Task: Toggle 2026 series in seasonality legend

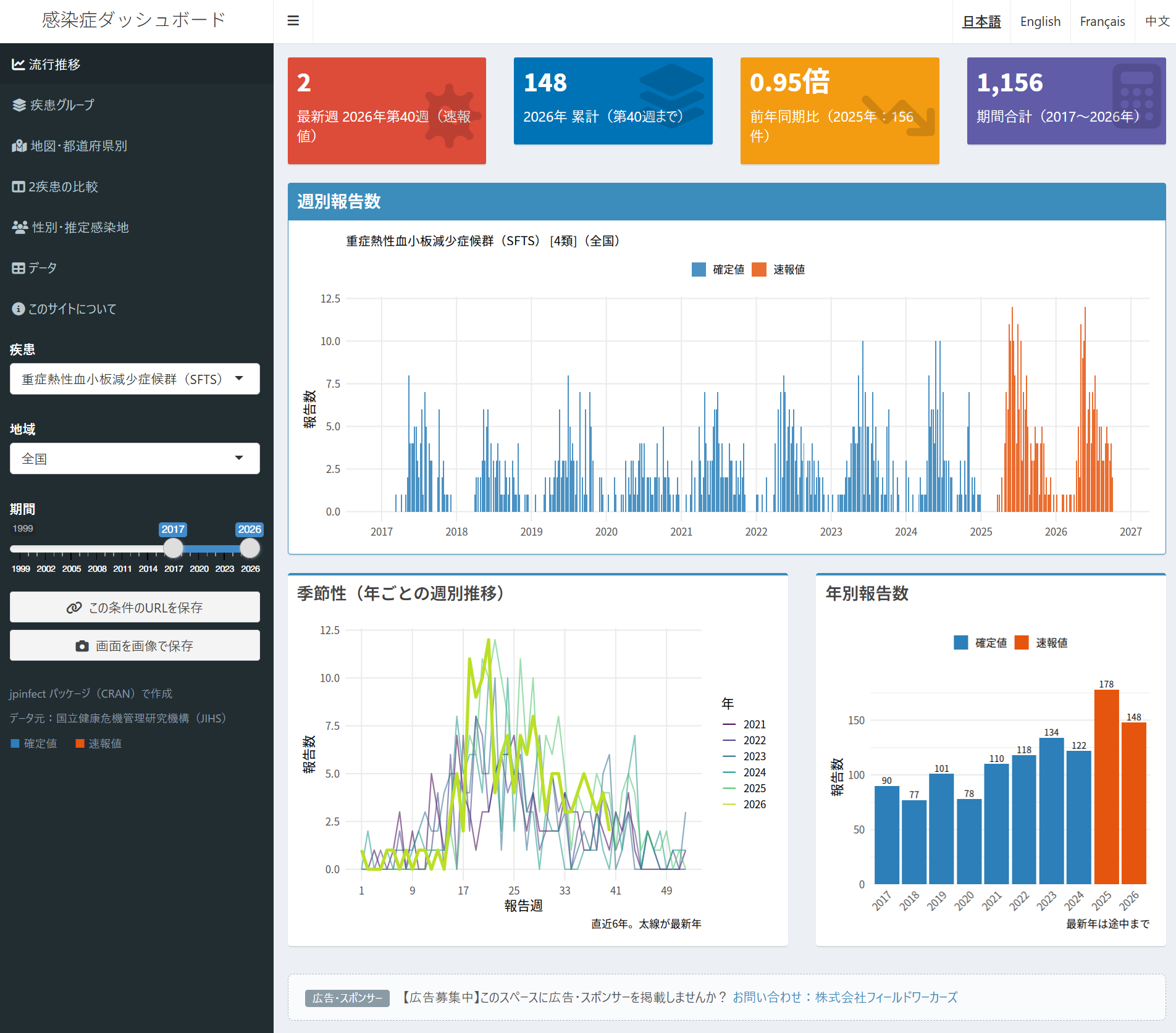Action: (x=744, y=805)
